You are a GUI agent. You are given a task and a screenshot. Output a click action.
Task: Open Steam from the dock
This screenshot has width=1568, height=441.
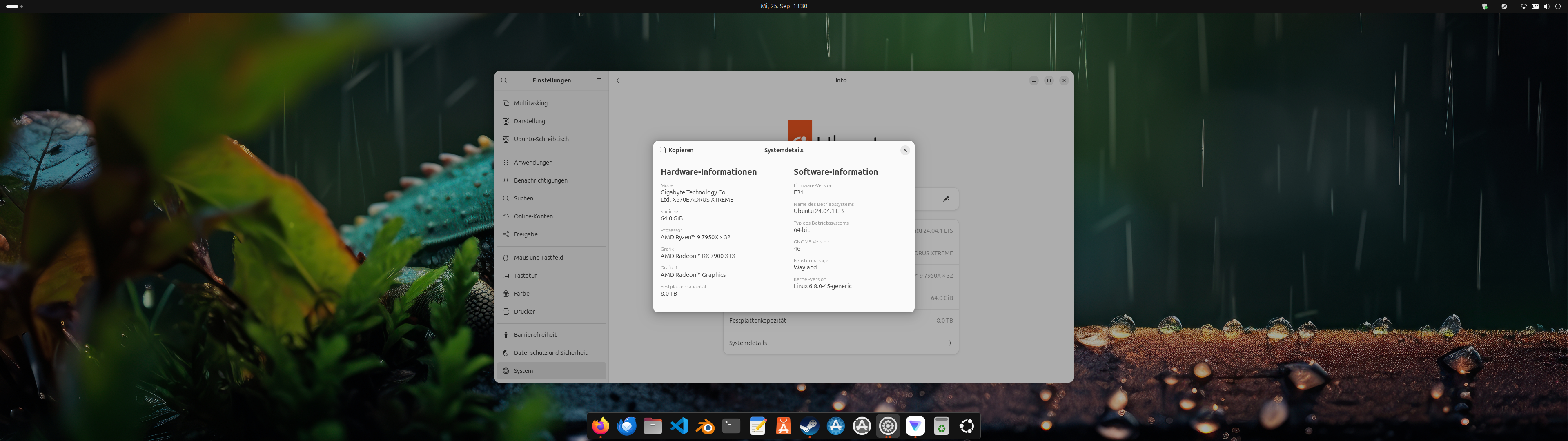(809, 426)
